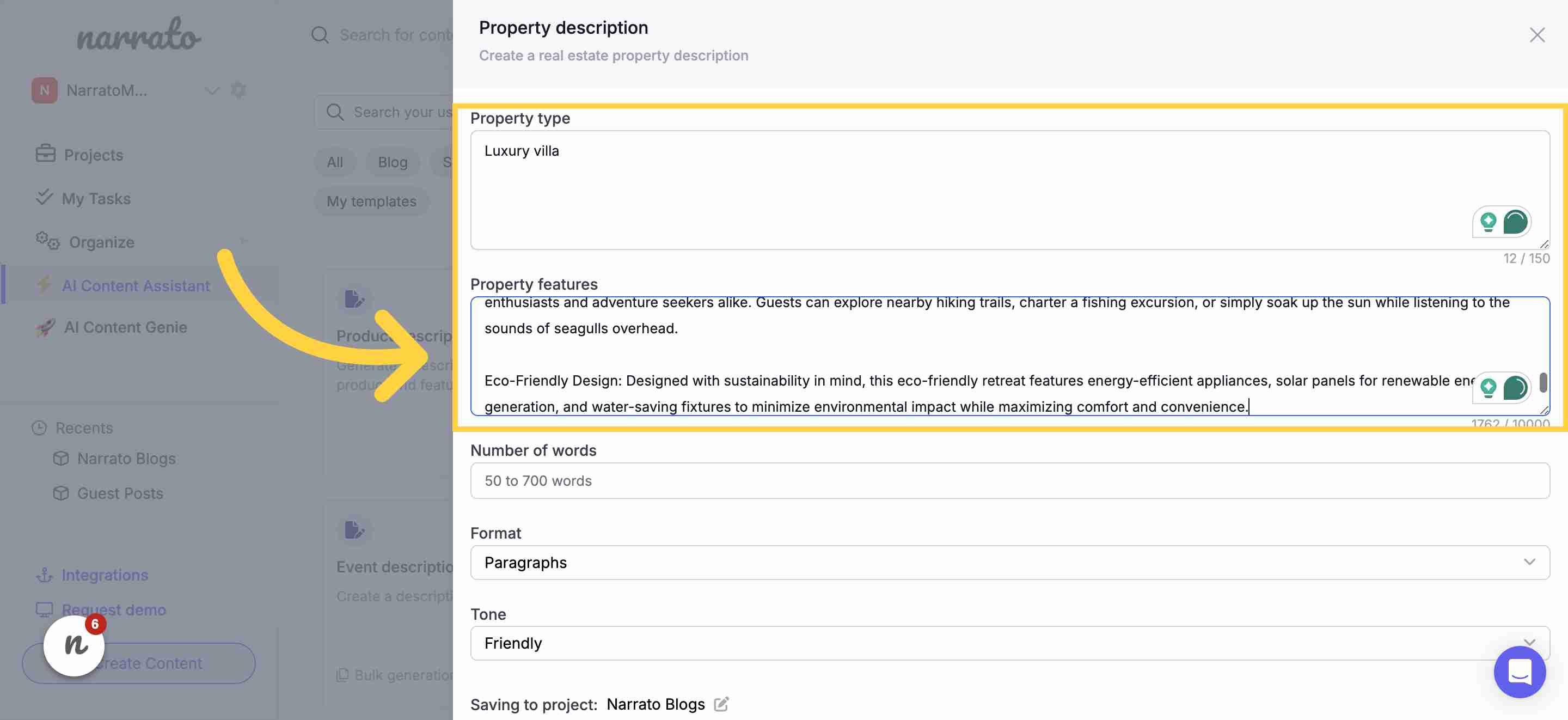Open AI Content Genie
The width and height of the screenshot is (1568, 720).
[125, 327]
